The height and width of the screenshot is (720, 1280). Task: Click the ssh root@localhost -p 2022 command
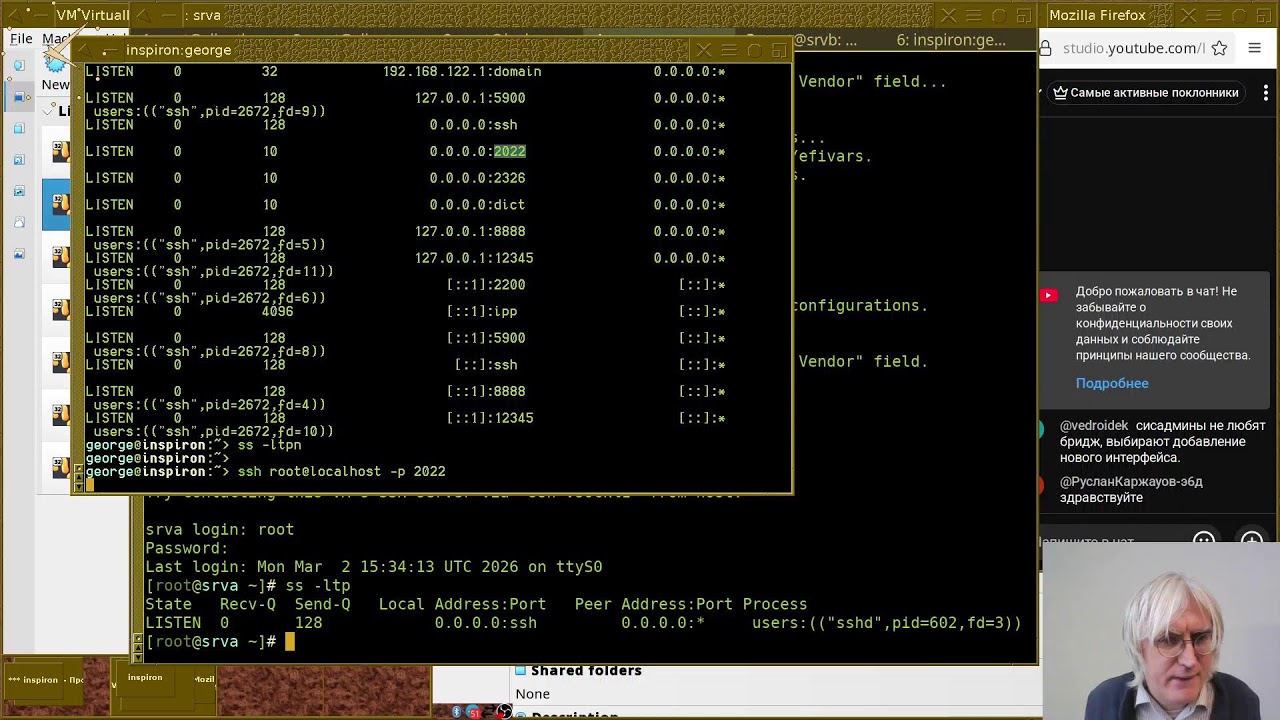click(341, 471)
